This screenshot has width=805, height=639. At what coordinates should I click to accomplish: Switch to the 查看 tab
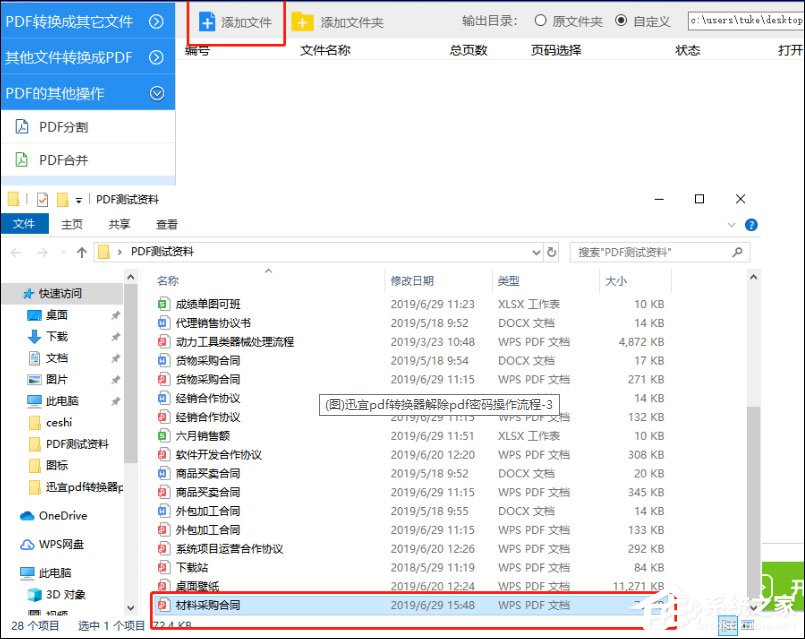pyautogui.click(x=166, y=224)
